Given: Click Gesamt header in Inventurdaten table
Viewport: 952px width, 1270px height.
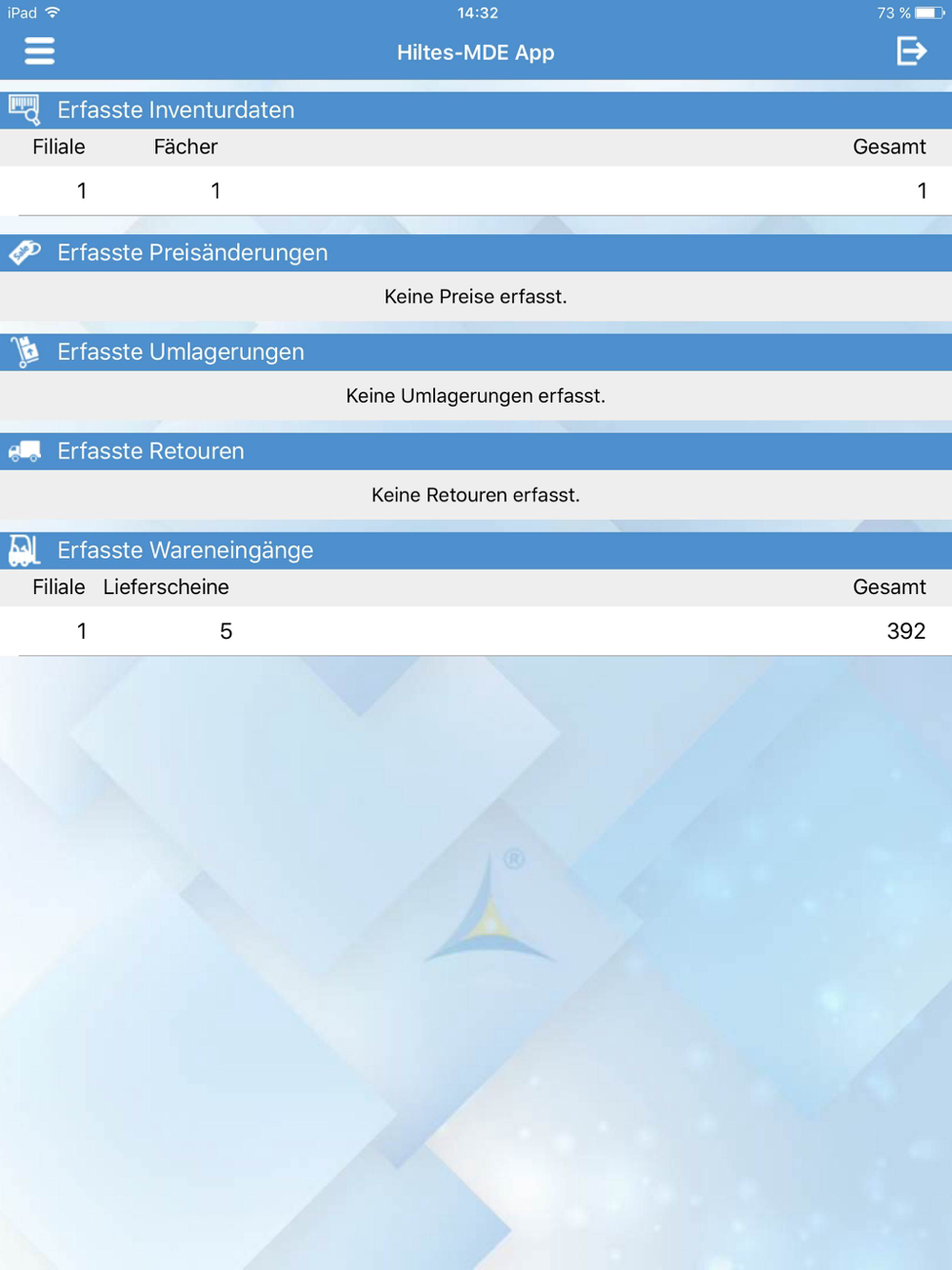Looking at the screenshot, I should coord(889,147).
